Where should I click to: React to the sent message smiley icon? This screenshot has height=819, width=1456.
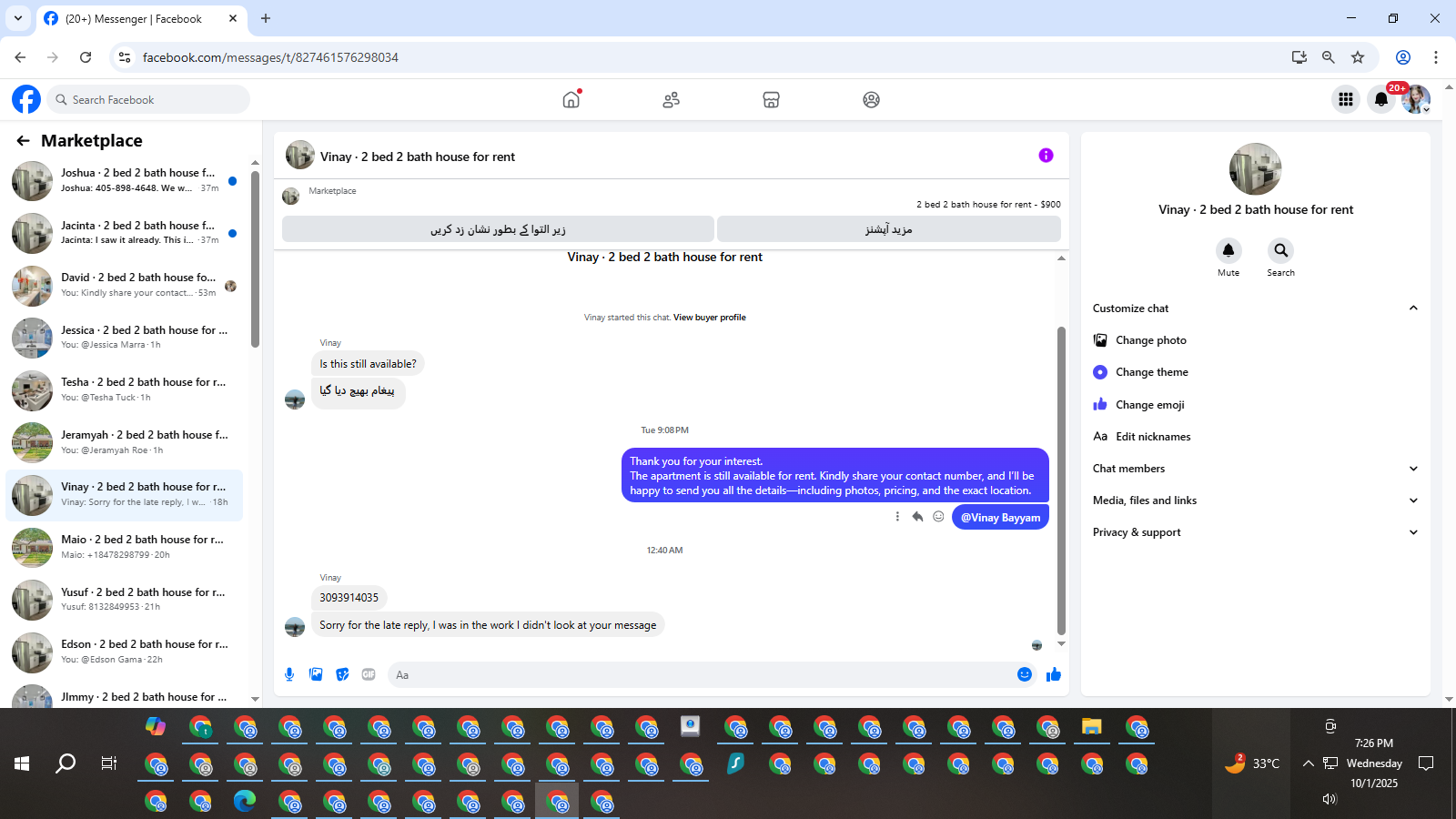(938, 517)
